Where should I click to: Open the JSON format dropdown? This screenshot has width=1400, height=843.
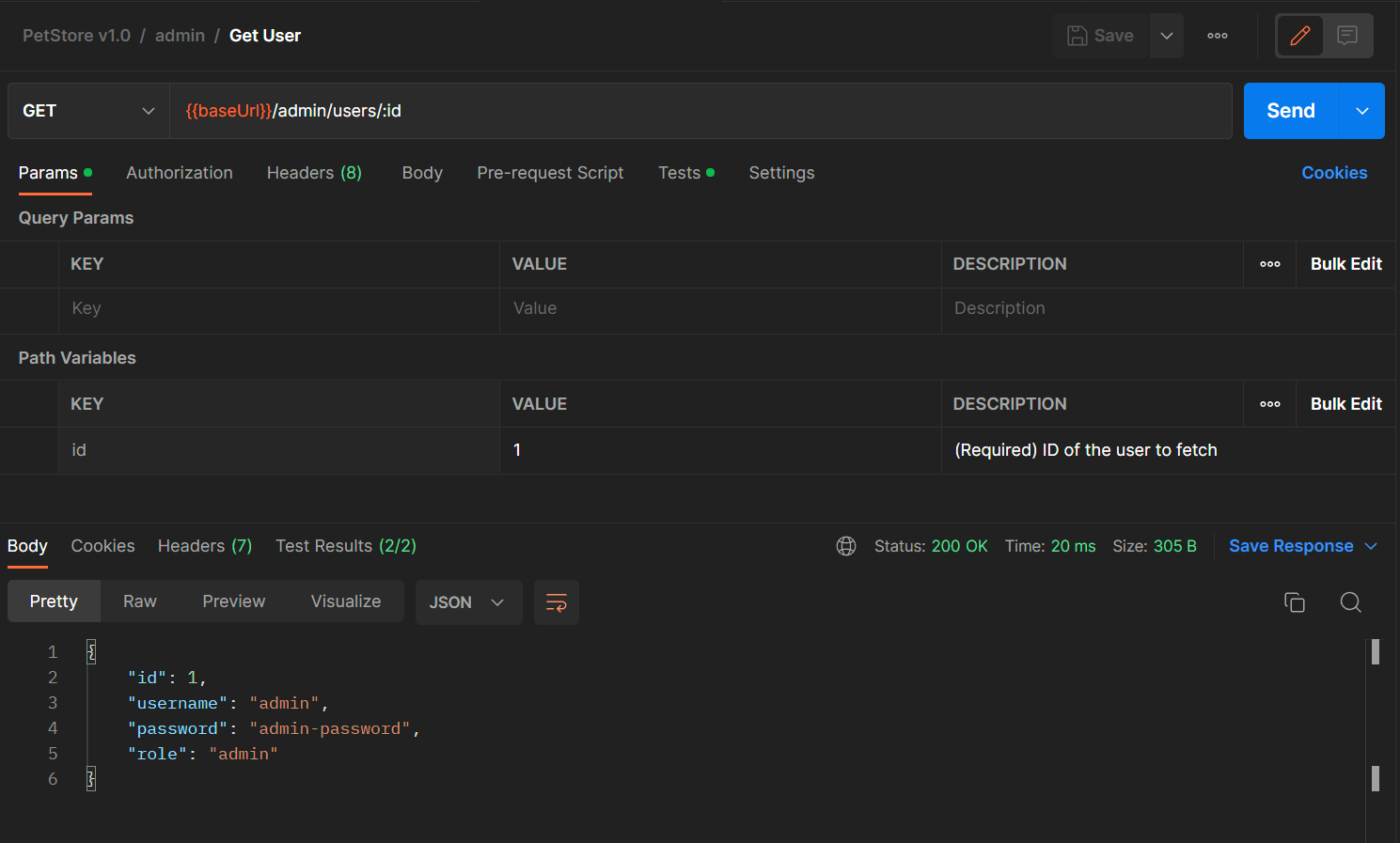click(467, 602)
